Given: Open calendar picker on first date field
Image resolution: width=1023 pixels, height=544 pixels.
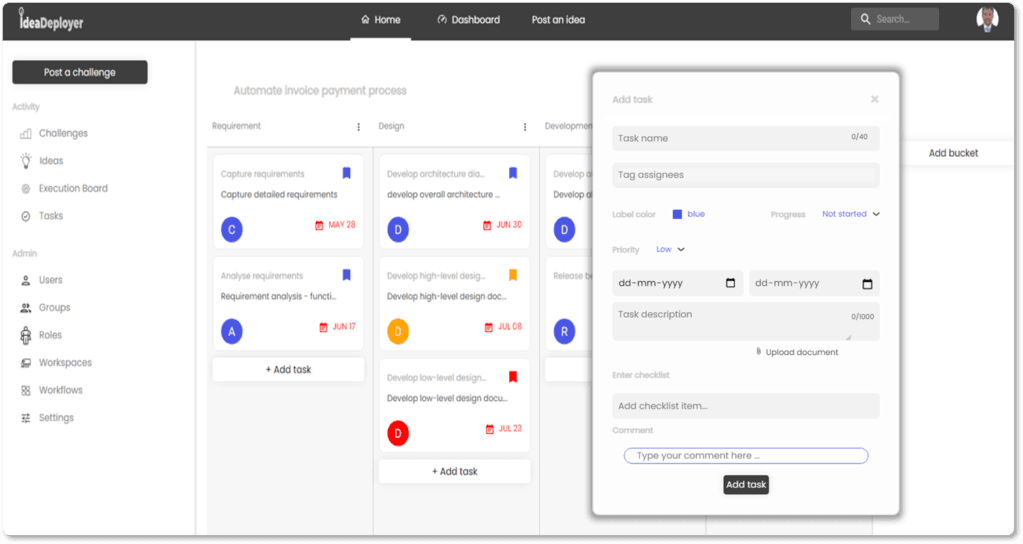Looking at the screenshot, I should (x=730, y=283).
